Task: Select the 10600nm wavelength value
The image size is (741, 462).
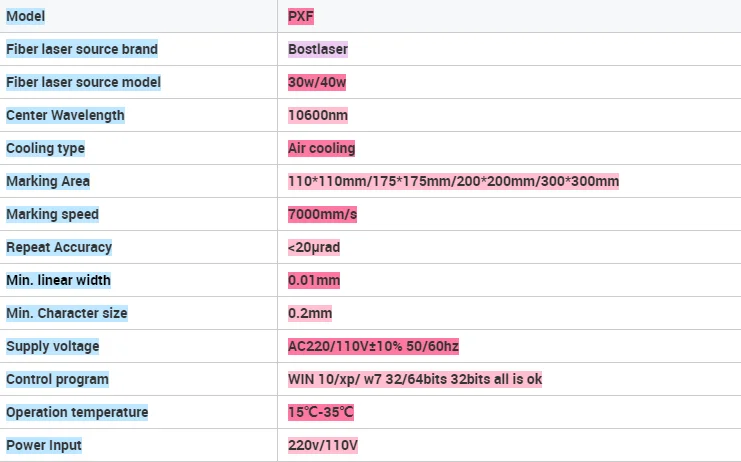Action: [318, 115]
